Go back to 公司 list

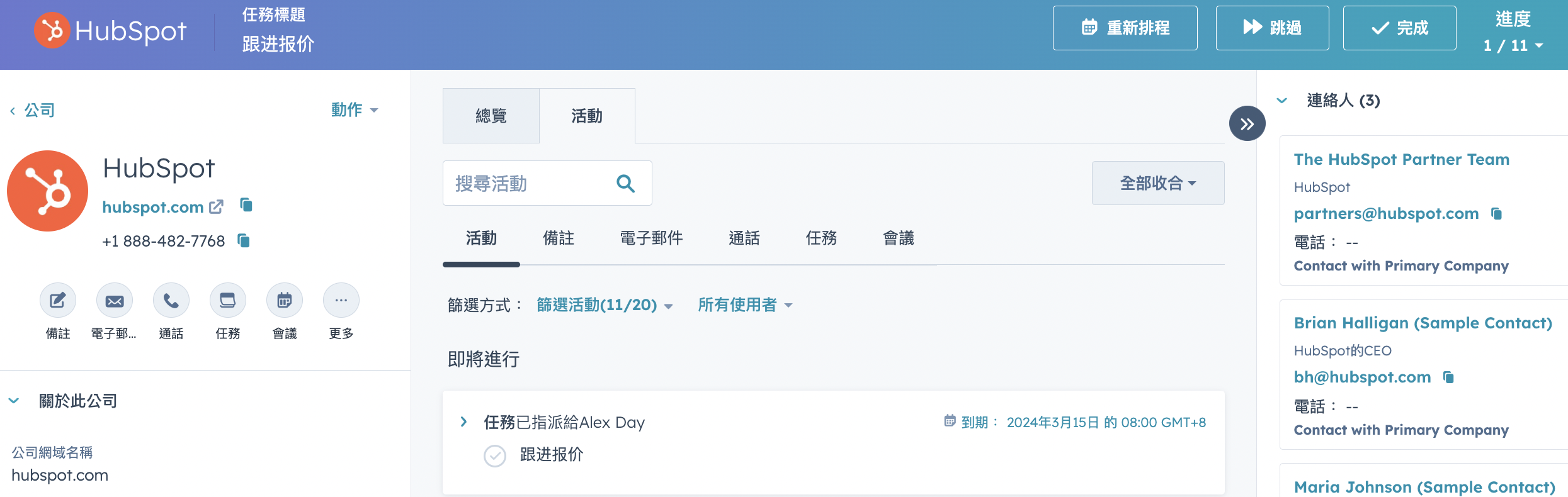pyautogui.click(x=33, y=111)
